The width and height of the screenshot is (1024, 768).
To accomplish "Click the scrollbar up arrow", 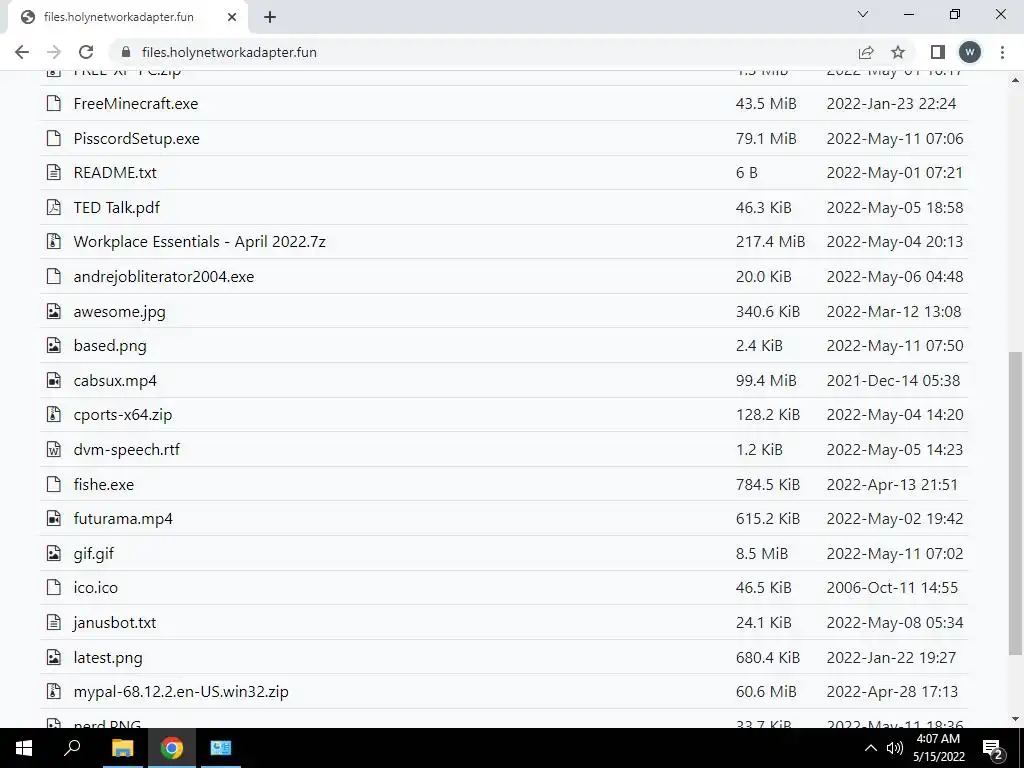I will (x=1015, y=80).
